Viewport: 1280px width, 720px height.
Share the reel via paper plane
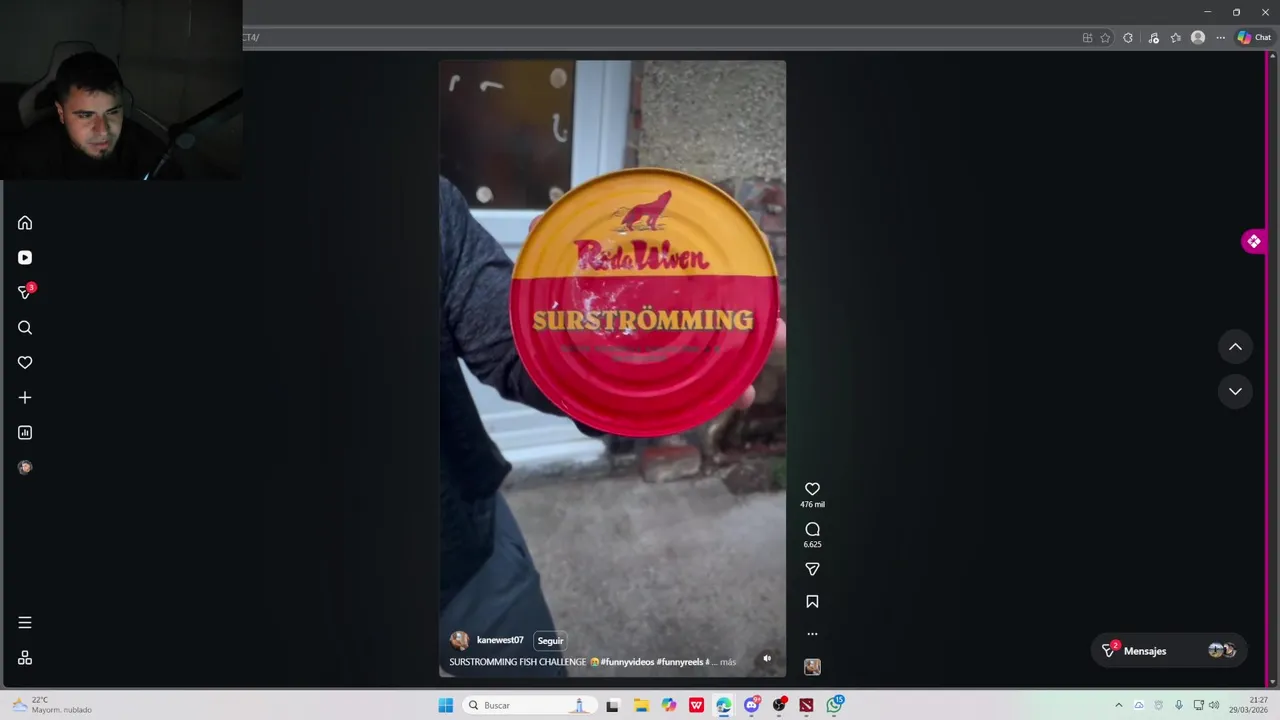pos(812,569)
